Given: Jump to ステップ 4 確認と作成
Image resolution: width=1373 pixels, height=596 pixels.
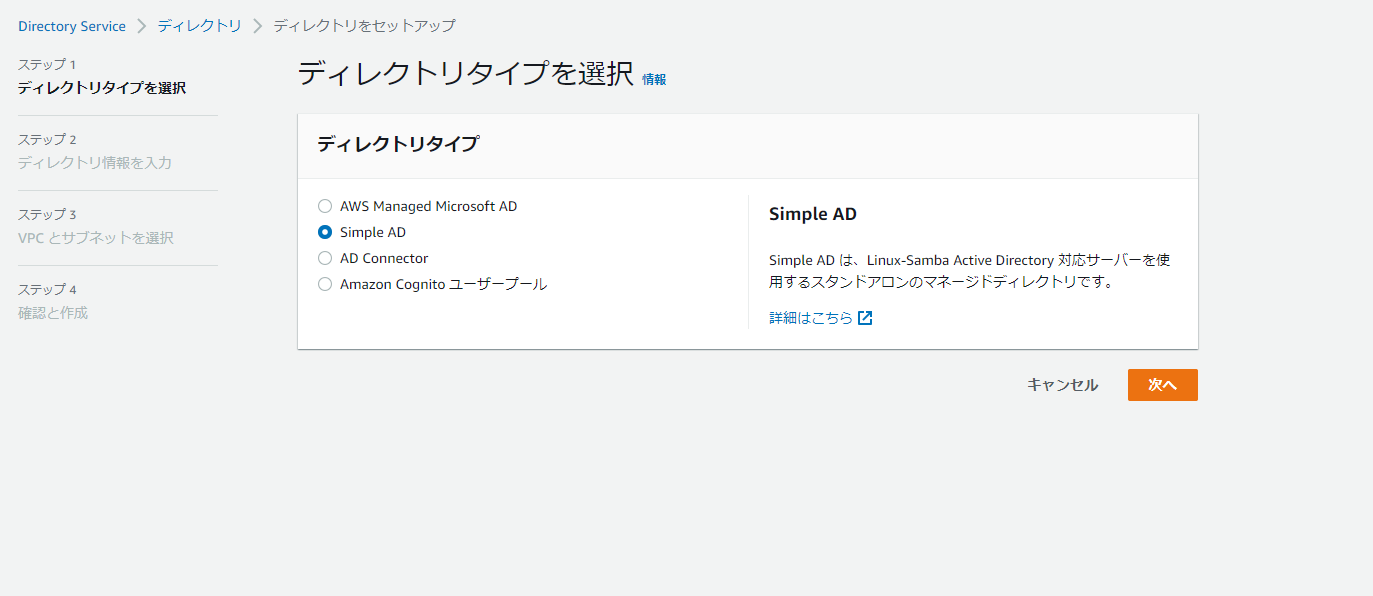Looking at the screenshot, I should 53,313.
